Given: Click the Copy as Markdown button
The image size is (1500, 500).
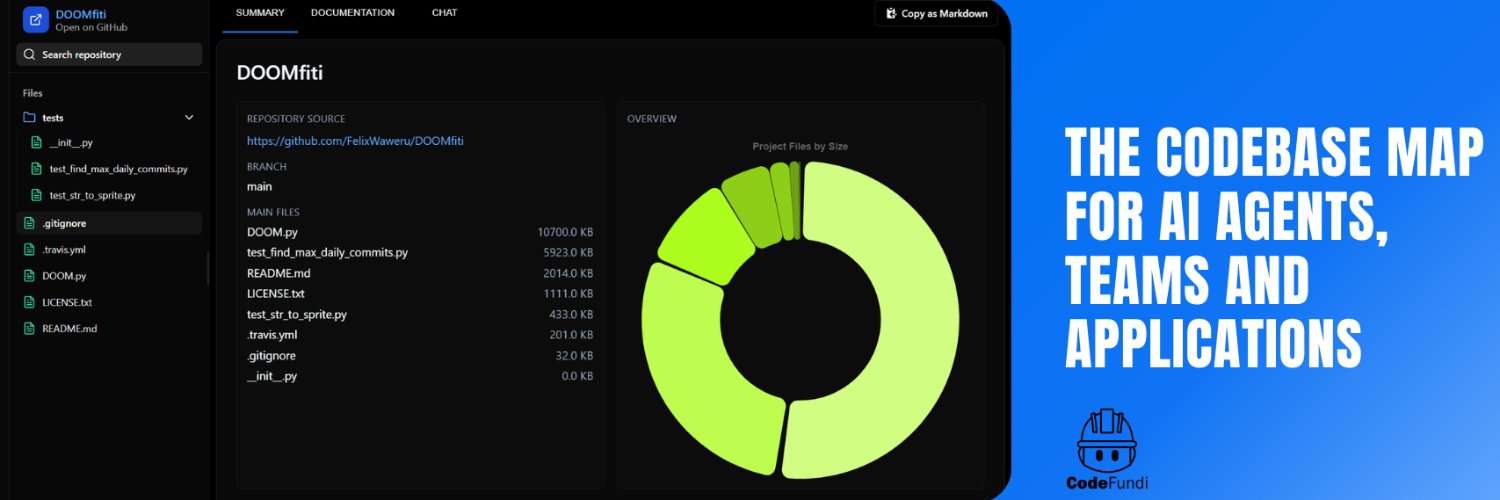Looking at the screenshot, I should (936, 14).
